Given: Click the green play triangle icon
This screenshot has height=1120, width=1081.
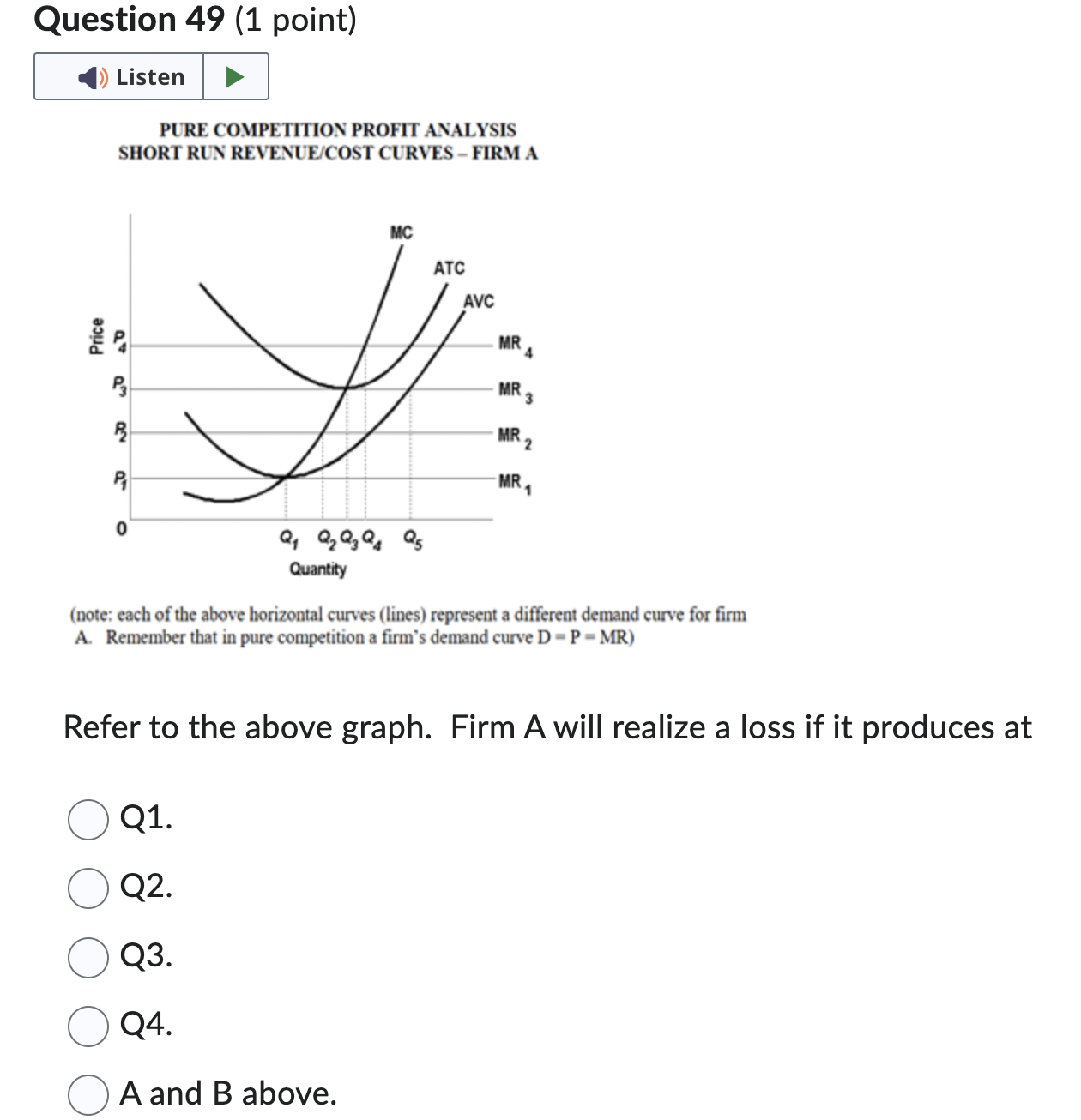Looking at the screenshot, I should pyautogui.click(x=234, y=75).
